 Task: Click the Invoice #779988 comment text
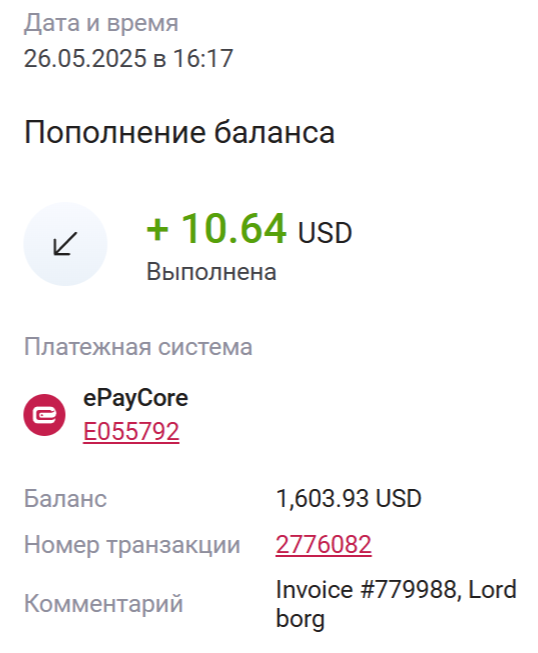point(369,590)
